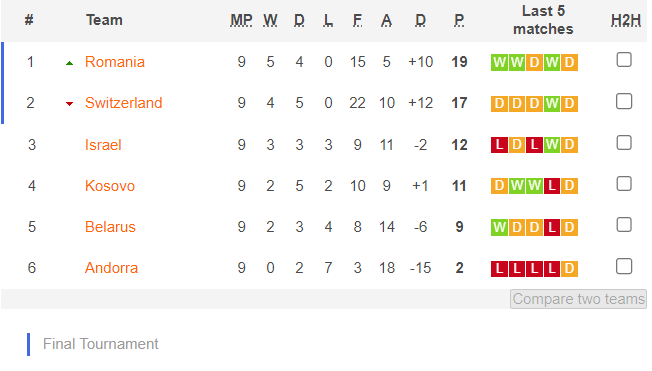Image resolution: width=652 pixels, height=371 pixels.
Task: Click the Compare two teams button
Action: [x=578, y=299]
